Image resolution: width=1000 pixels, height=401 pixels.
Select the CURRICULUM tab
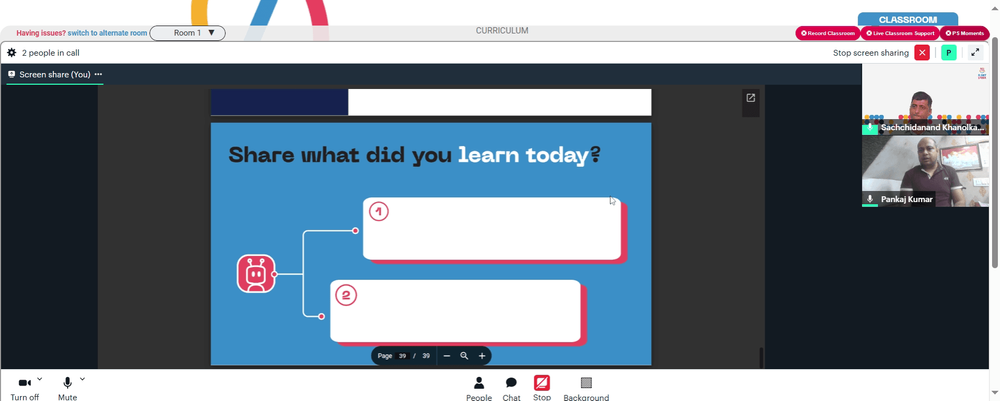[502, 31]
